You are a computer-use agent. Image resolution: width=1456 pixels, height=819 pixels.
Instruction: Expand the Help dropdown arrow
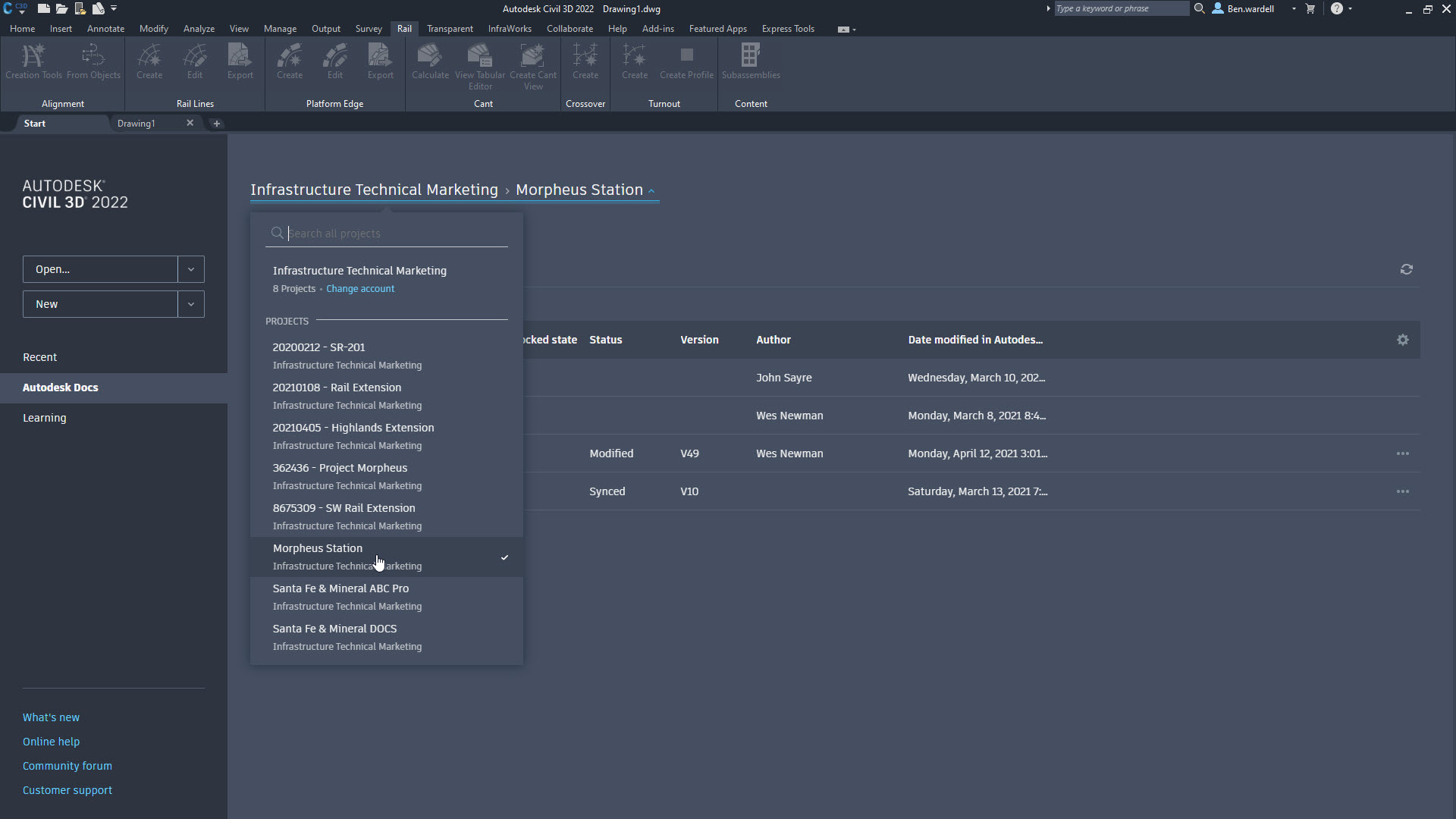1350,8
